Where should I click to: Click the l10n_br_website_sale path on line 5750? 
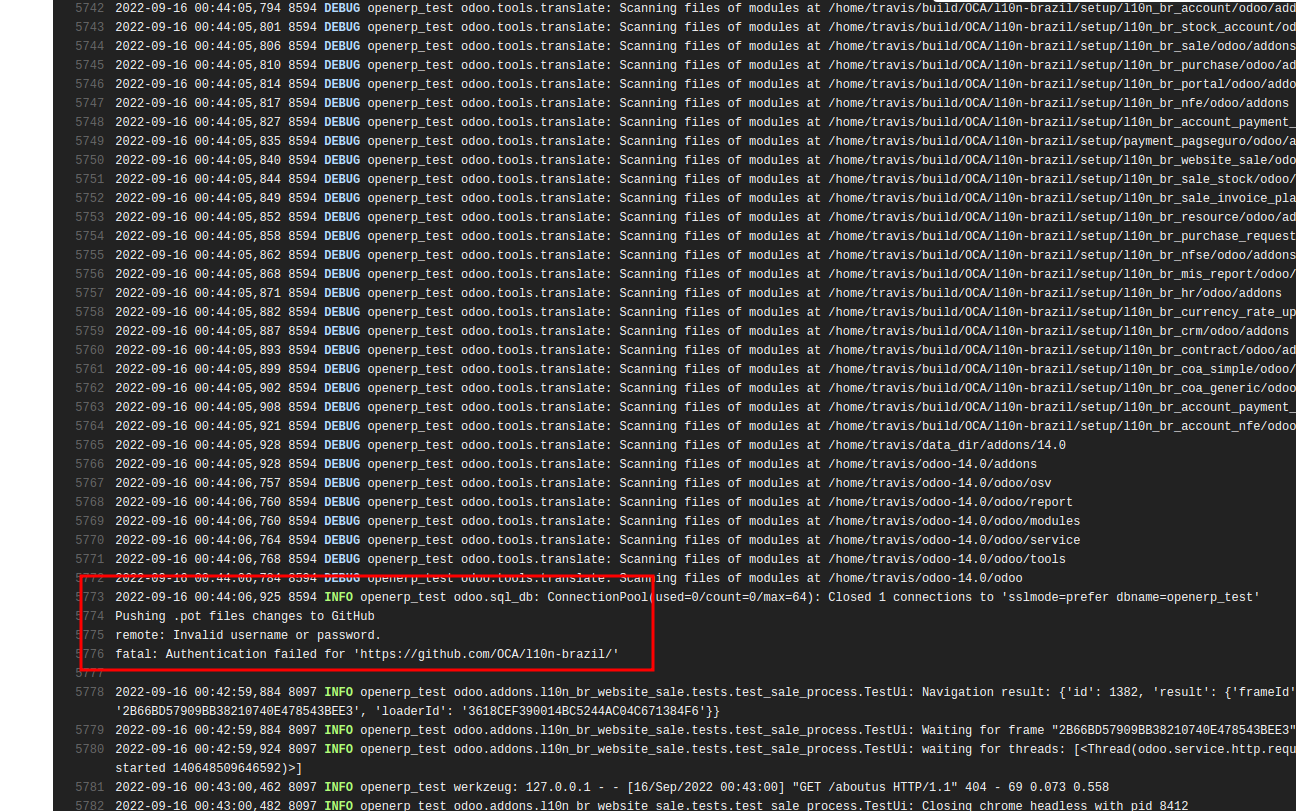1062,160
